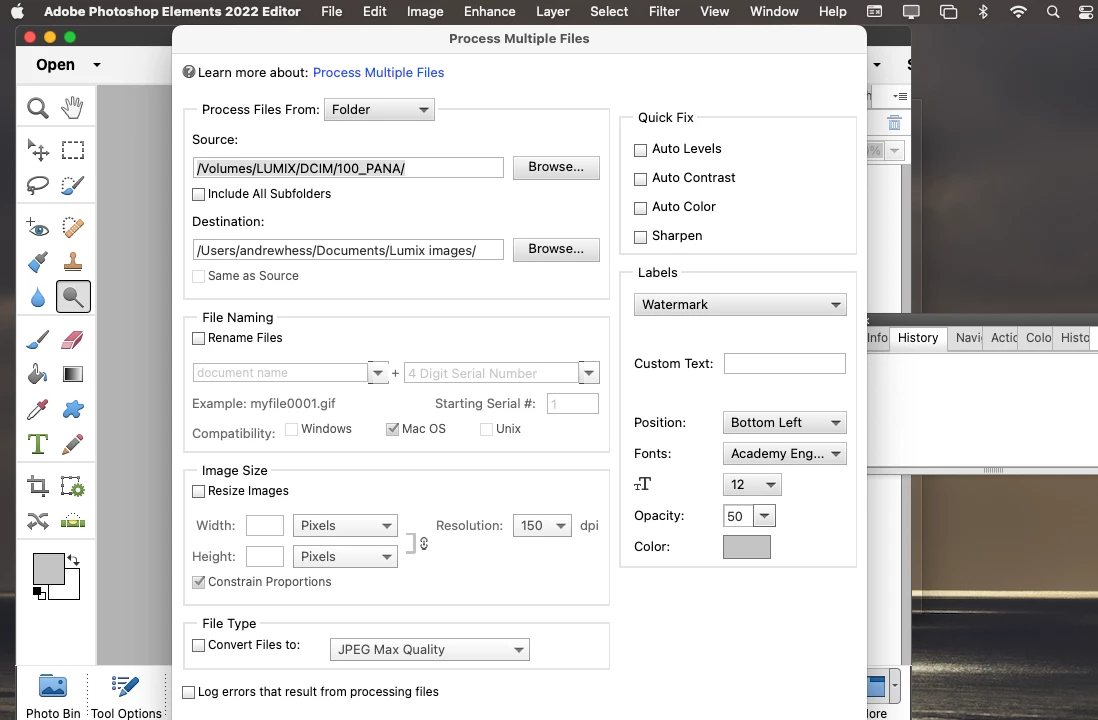Select the Paint Bucket tool
This screenshot has width=1098, height=720.
pyautogui.click(x=38, y=374)
